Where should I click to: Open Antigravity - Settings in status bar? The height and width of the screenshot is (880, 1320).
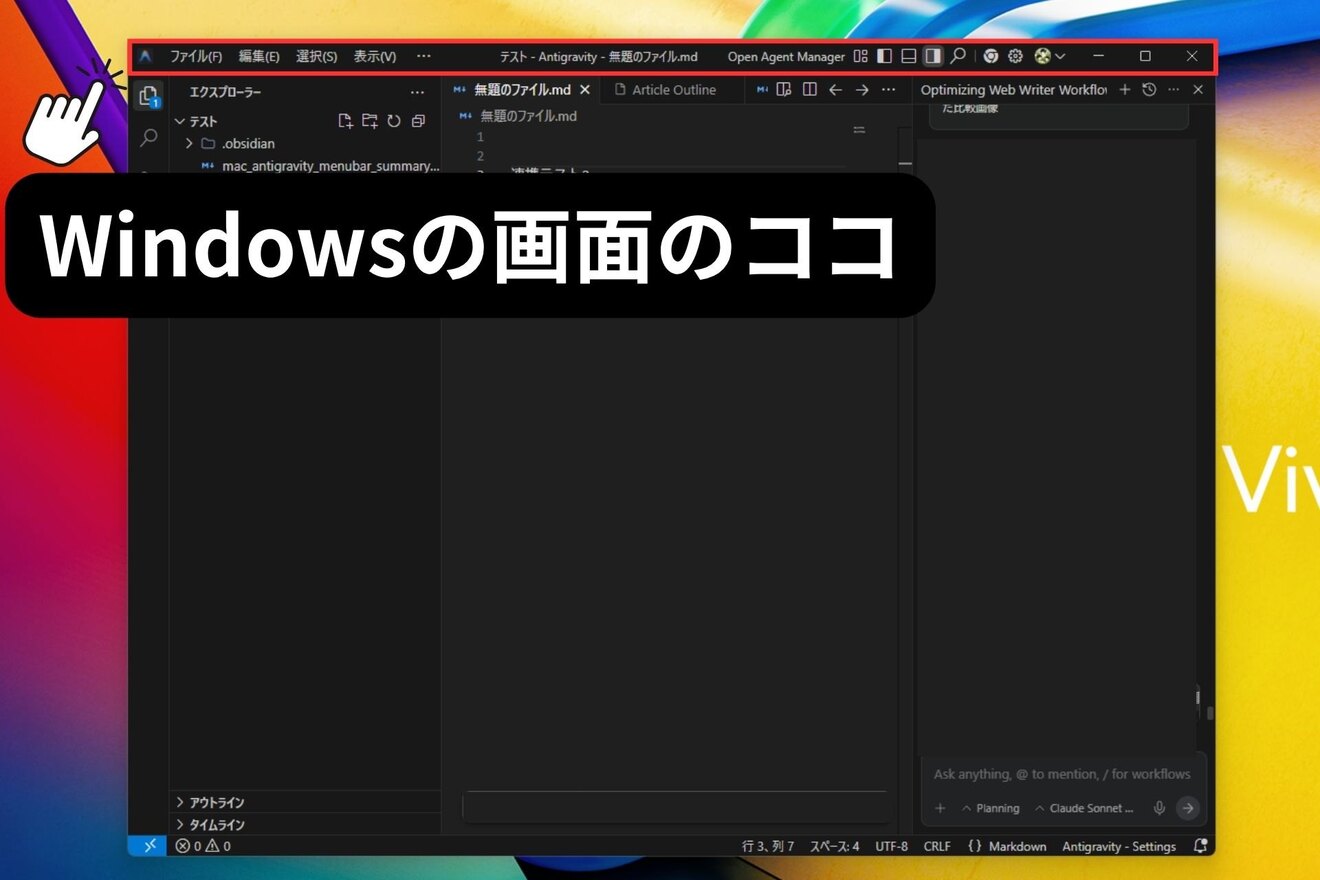pos(1119,846)
